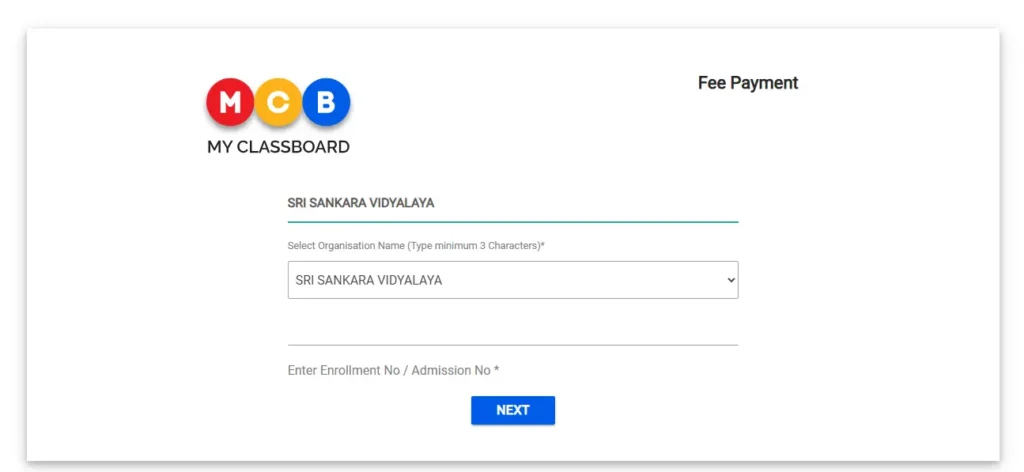Image resolution: width=1024 pixels, height=472 pixels.
Task: Click the empty enrollment number input line
Action: [512, 333]
